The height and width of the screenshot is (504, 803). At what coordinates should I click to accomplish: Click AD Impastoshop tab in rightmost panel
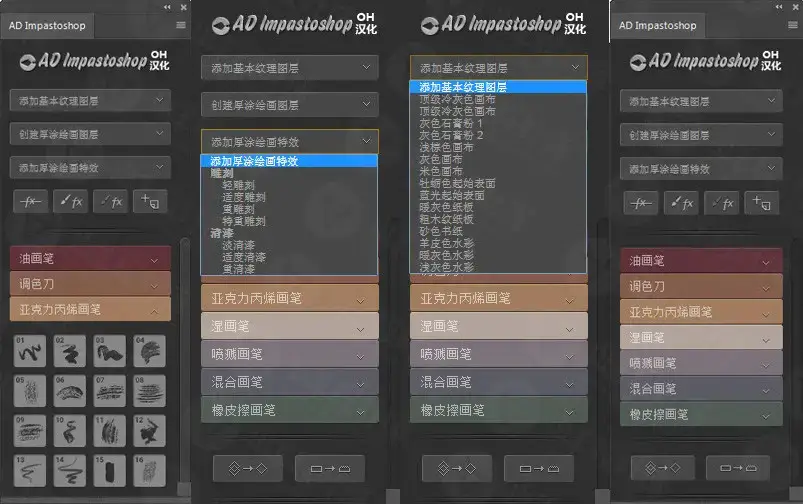658,25
